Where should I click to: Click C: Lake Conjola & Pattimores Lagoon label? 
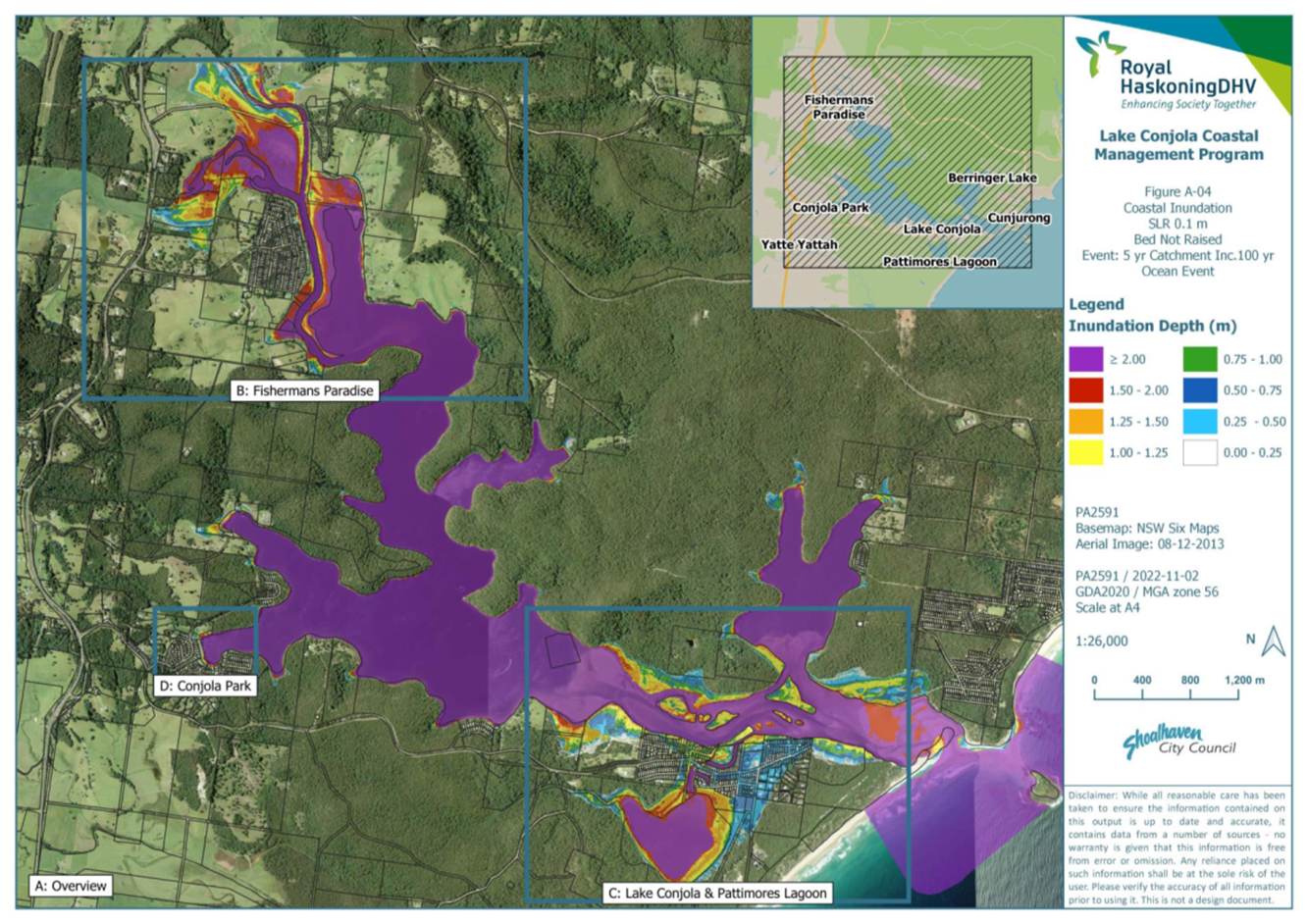click(717, 893)
